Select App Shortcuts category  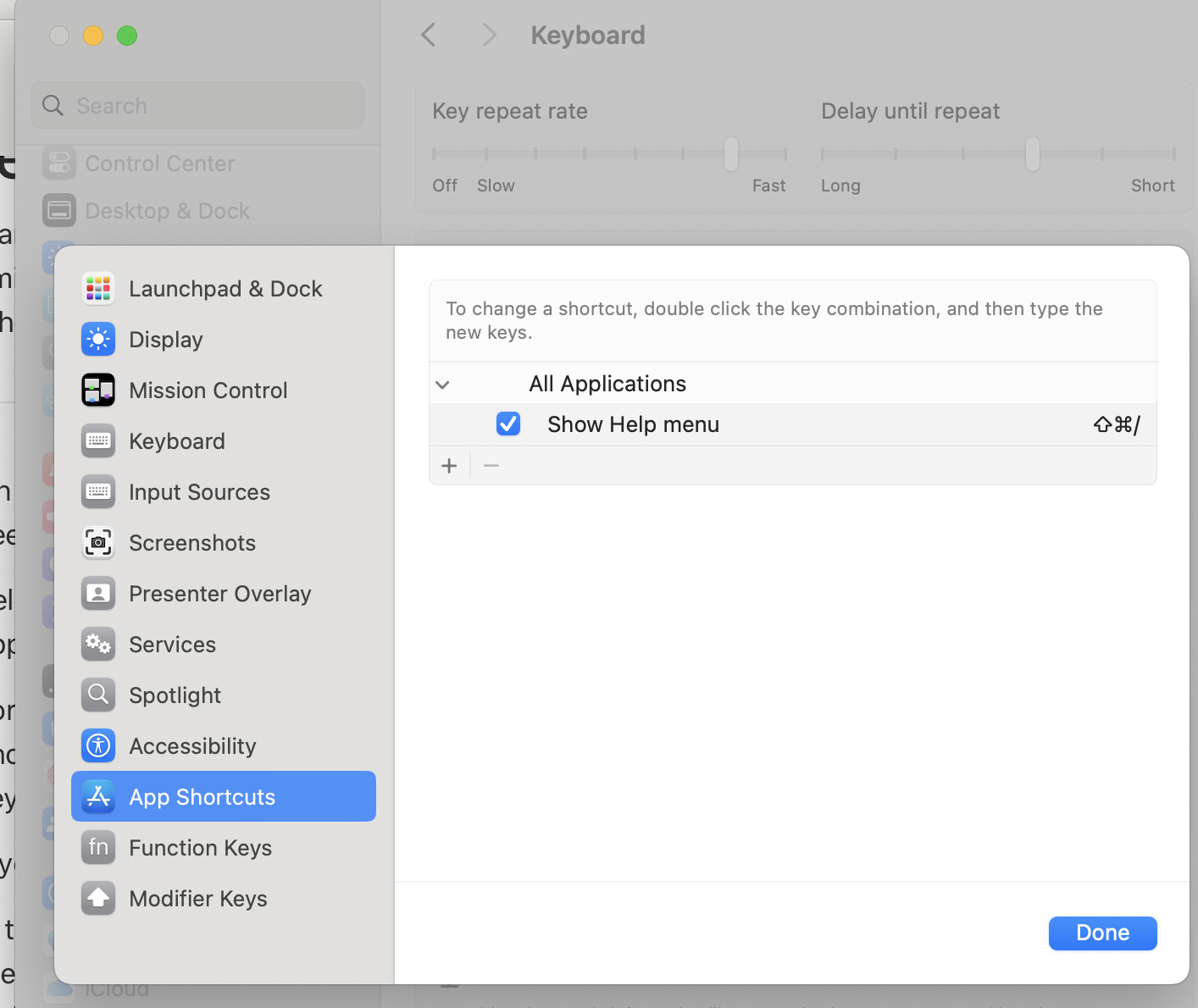224,796
